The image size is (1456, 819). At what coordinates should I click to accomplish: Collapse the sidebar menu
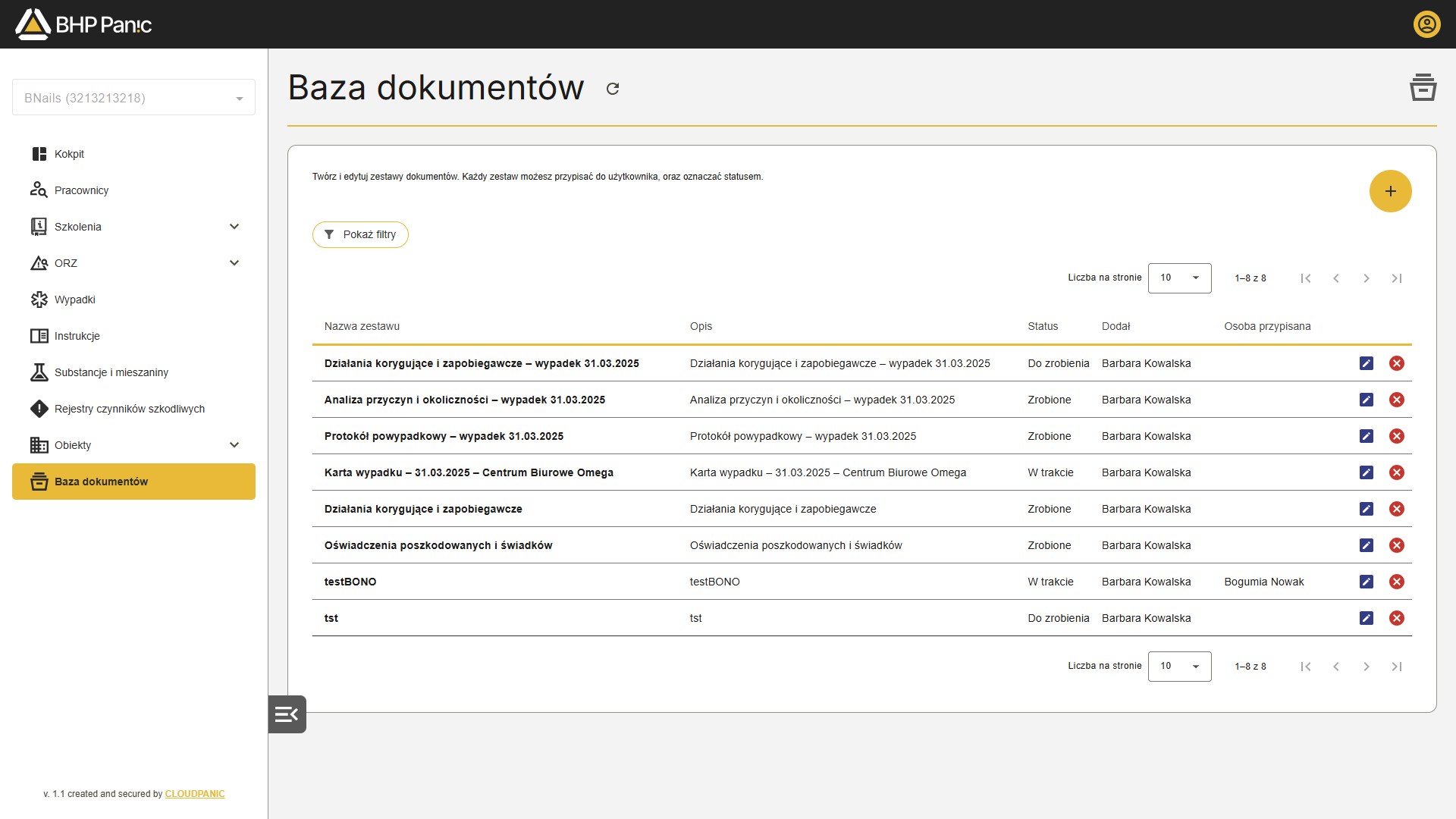pyautogui.click(x=287, y=714)
